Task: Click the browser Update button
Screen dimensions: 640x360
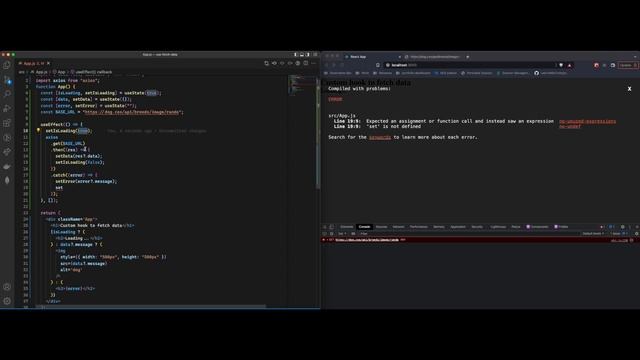Action: [x=627, y=65]
